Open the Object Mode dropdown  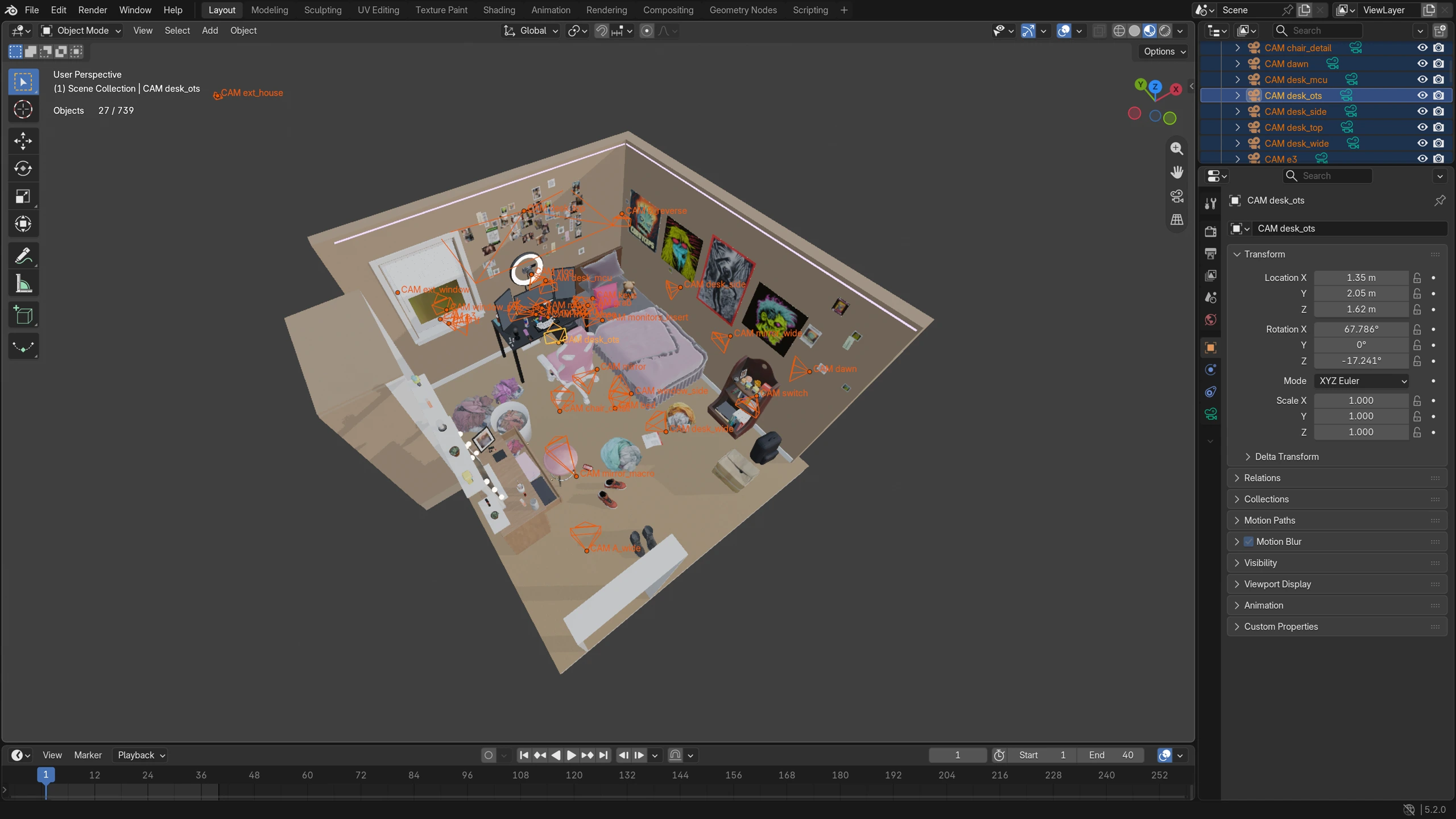click(81, 31)
